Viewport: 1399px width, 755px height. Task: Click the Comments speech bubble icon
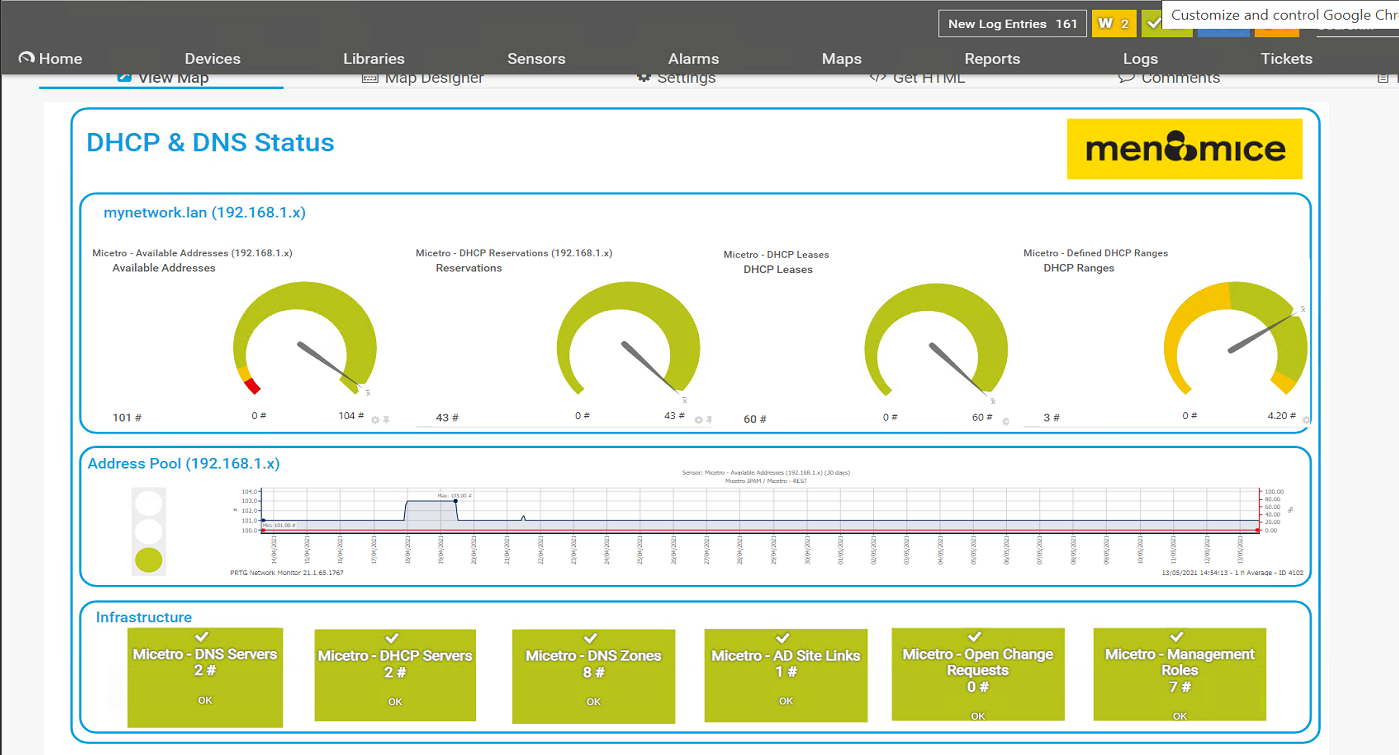click(1125, 78)
